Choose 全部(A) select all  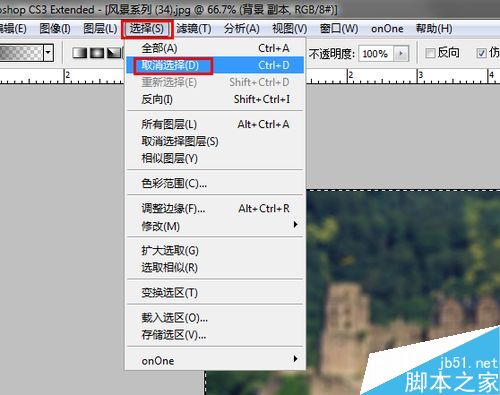[215, 48]
